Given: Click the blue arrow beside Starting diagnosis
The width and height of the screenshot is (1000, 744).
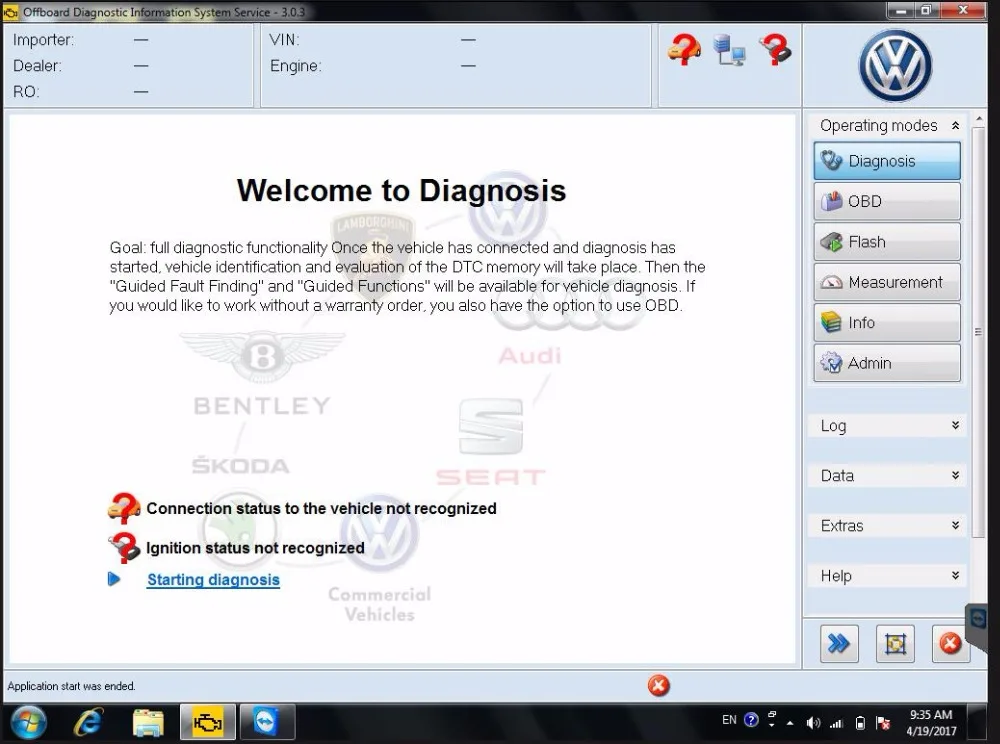Looking at the screenshot, I should pos(114,579).
